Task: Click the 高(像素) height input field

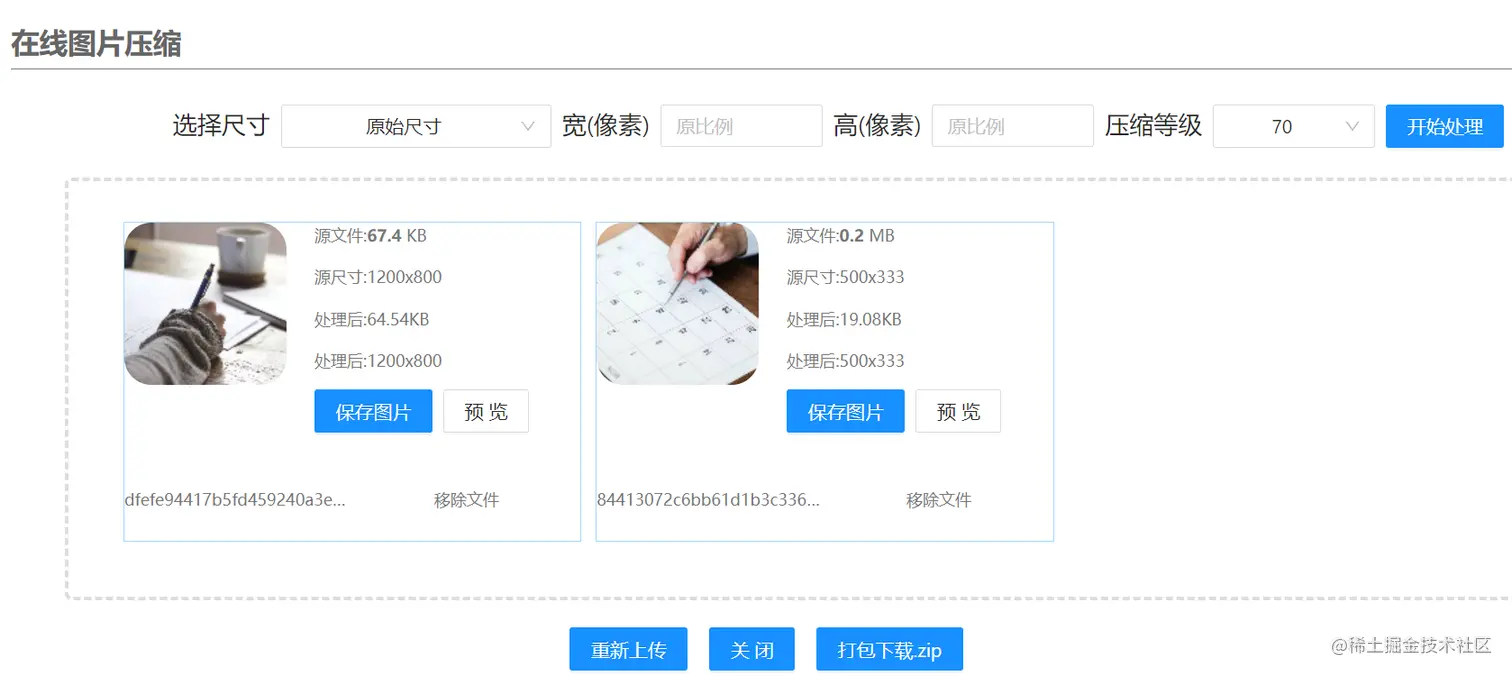Action: 1012,126
